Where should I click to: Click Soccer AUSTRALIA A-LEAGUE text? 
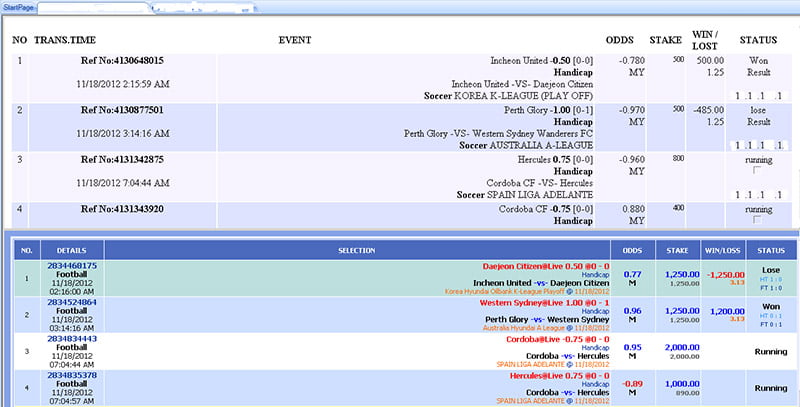(x=526, y=145)
